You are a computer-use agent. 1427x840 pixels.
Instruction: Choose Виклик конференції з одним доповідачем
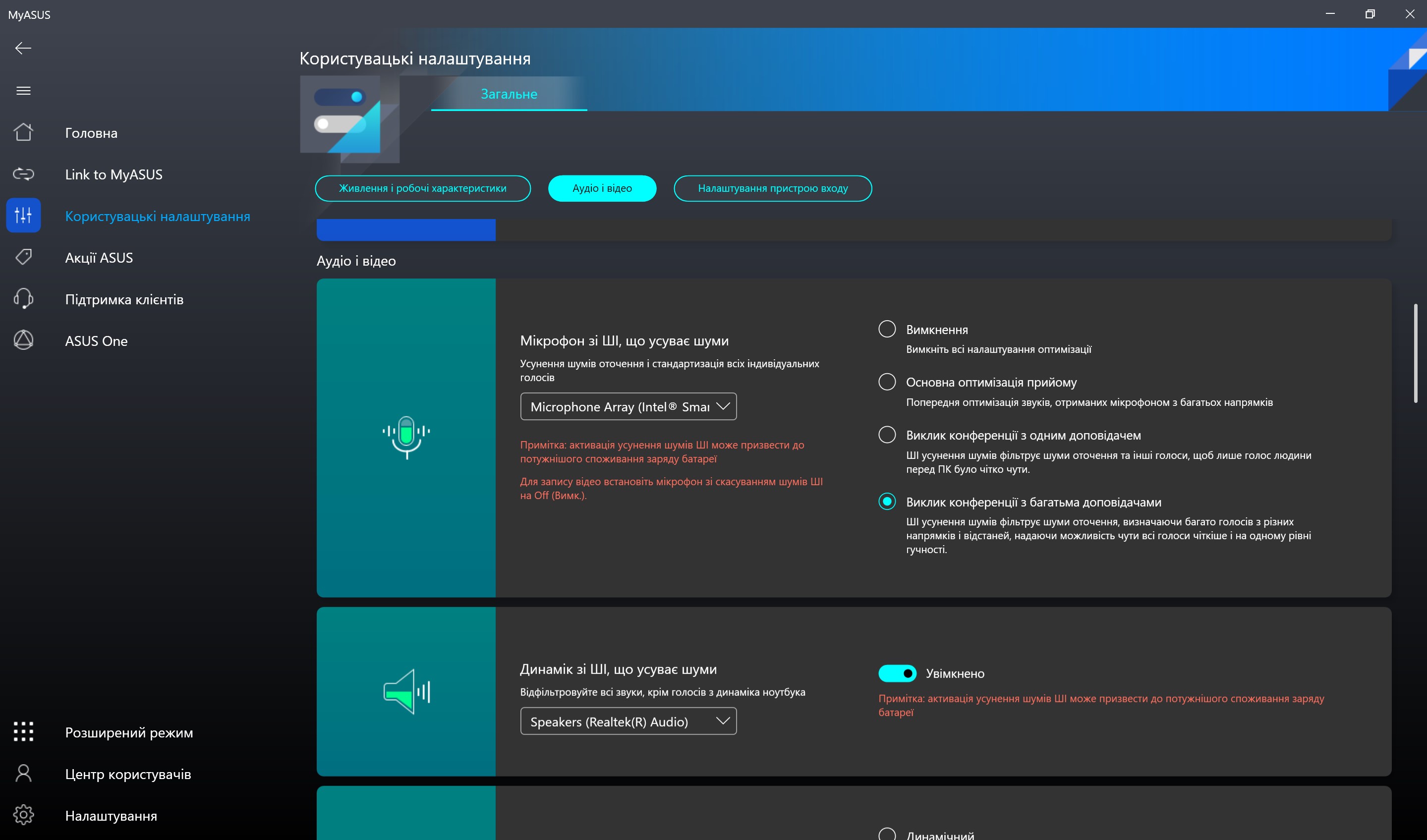click(887, 435)
